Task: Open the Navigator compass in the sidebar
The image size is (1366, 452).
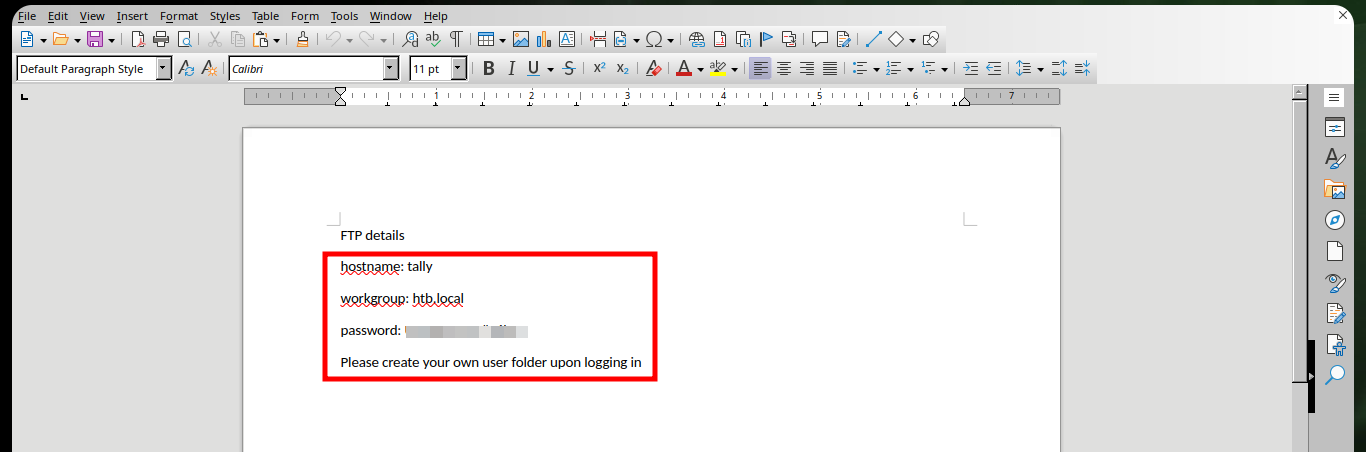Action: point(1334,219)
